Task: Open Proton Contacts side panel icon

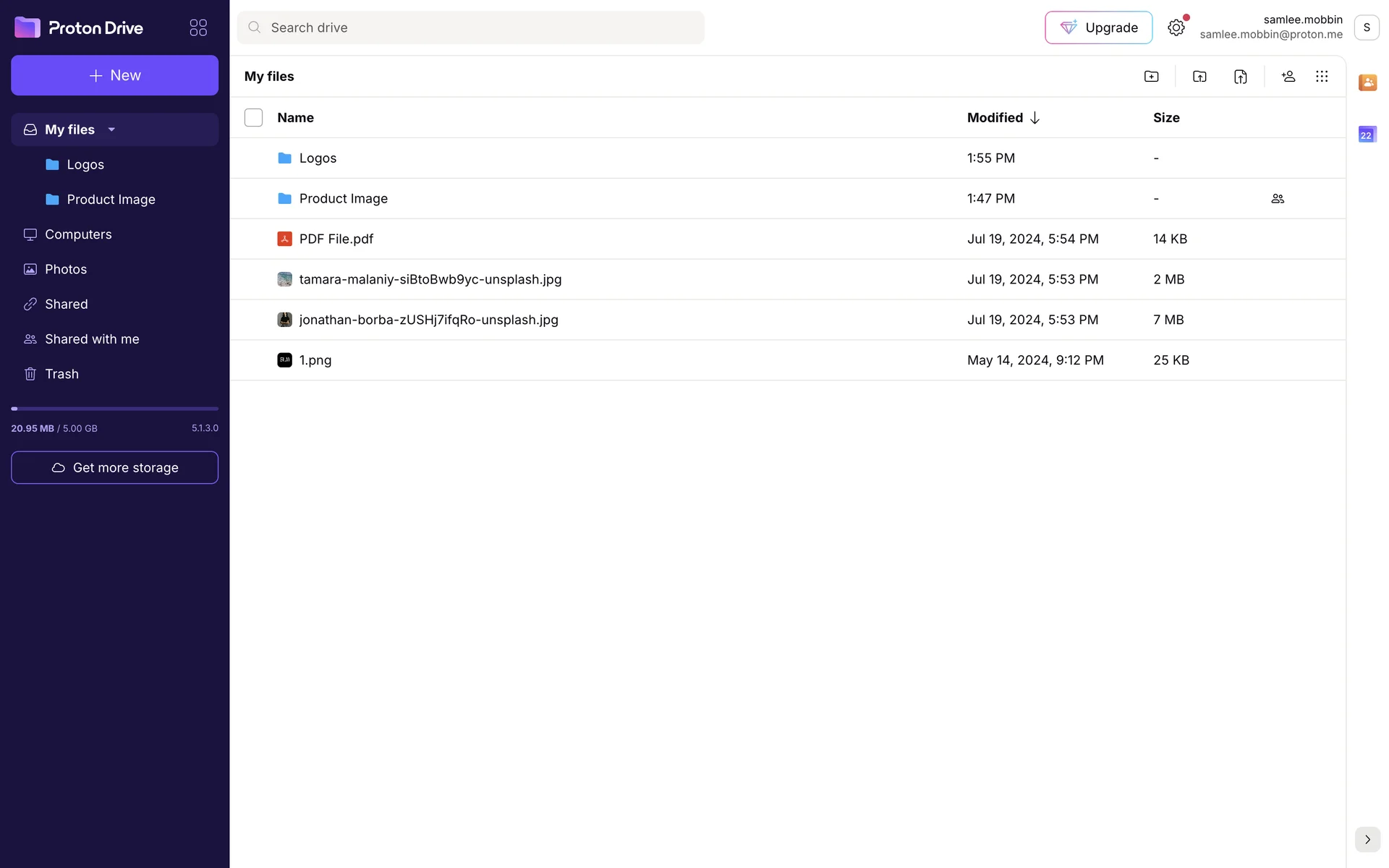Action: pyautogui.click(x=1367, y=82)
